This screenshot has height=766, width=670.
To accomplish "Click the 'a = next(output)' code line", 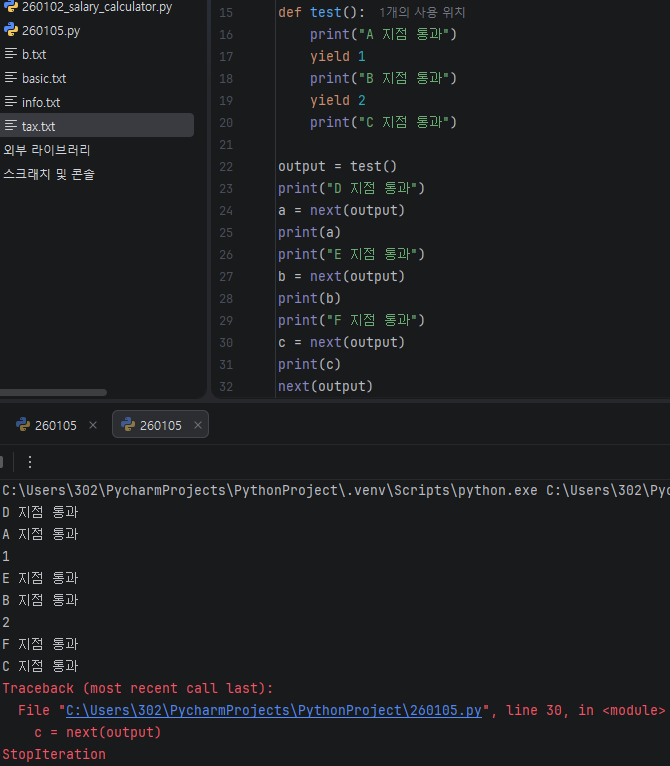I will pos(342,211).
